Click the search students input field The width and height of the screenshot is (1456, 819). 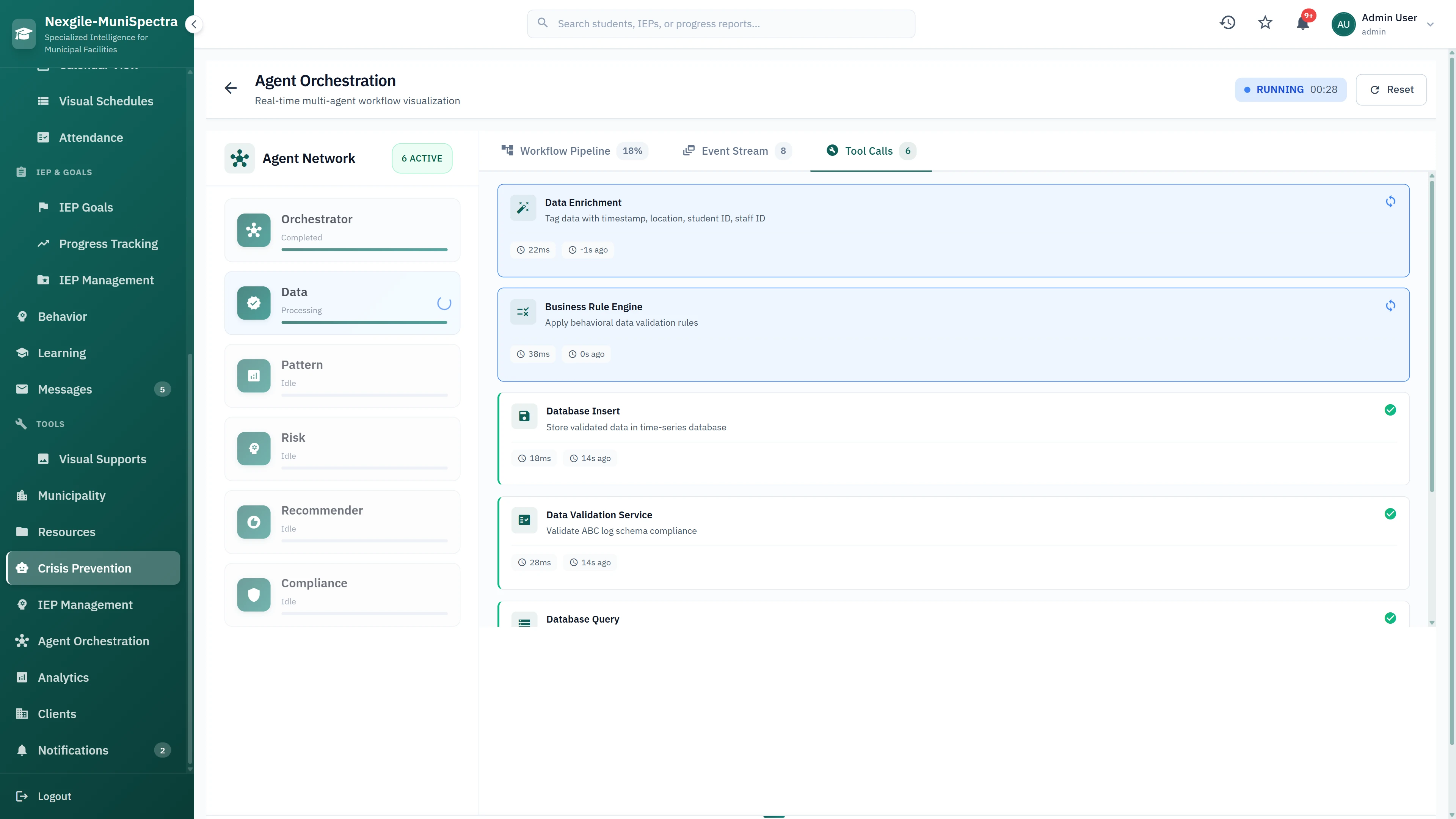tap(721, 23)
